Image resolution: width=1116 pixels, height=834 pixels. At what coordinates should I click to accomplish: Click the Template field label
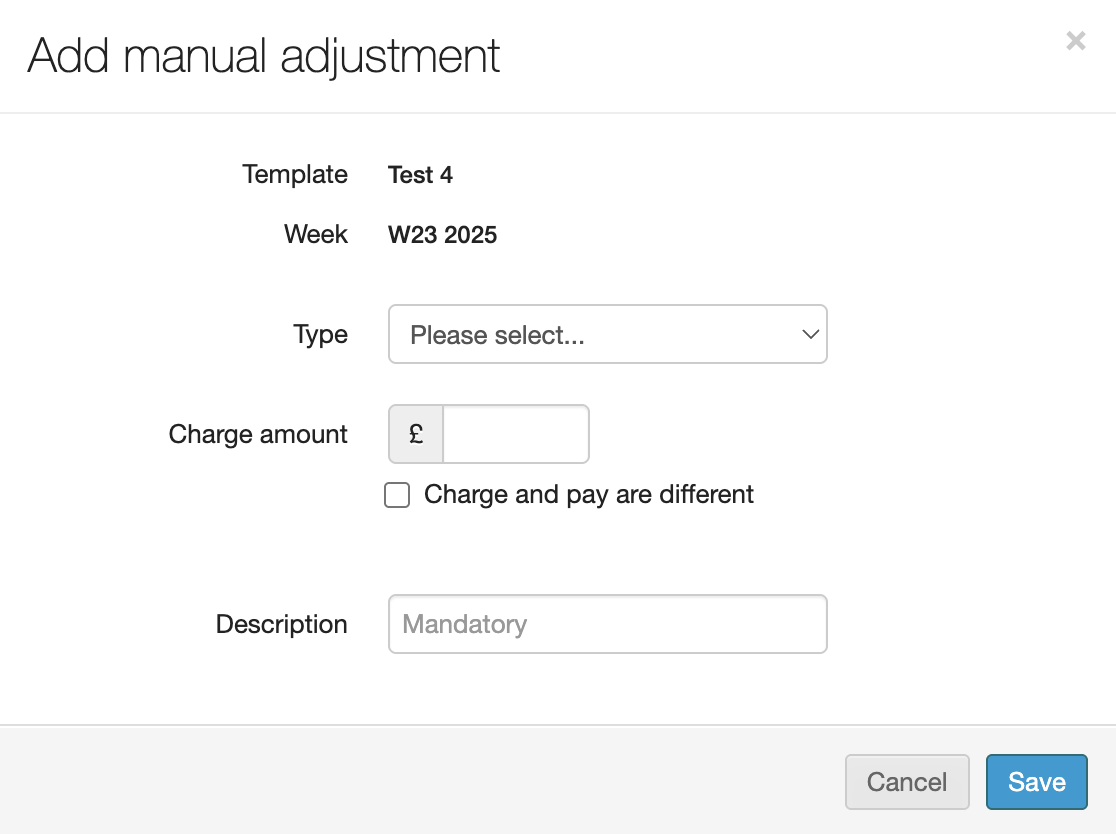[x=294, y=175]
